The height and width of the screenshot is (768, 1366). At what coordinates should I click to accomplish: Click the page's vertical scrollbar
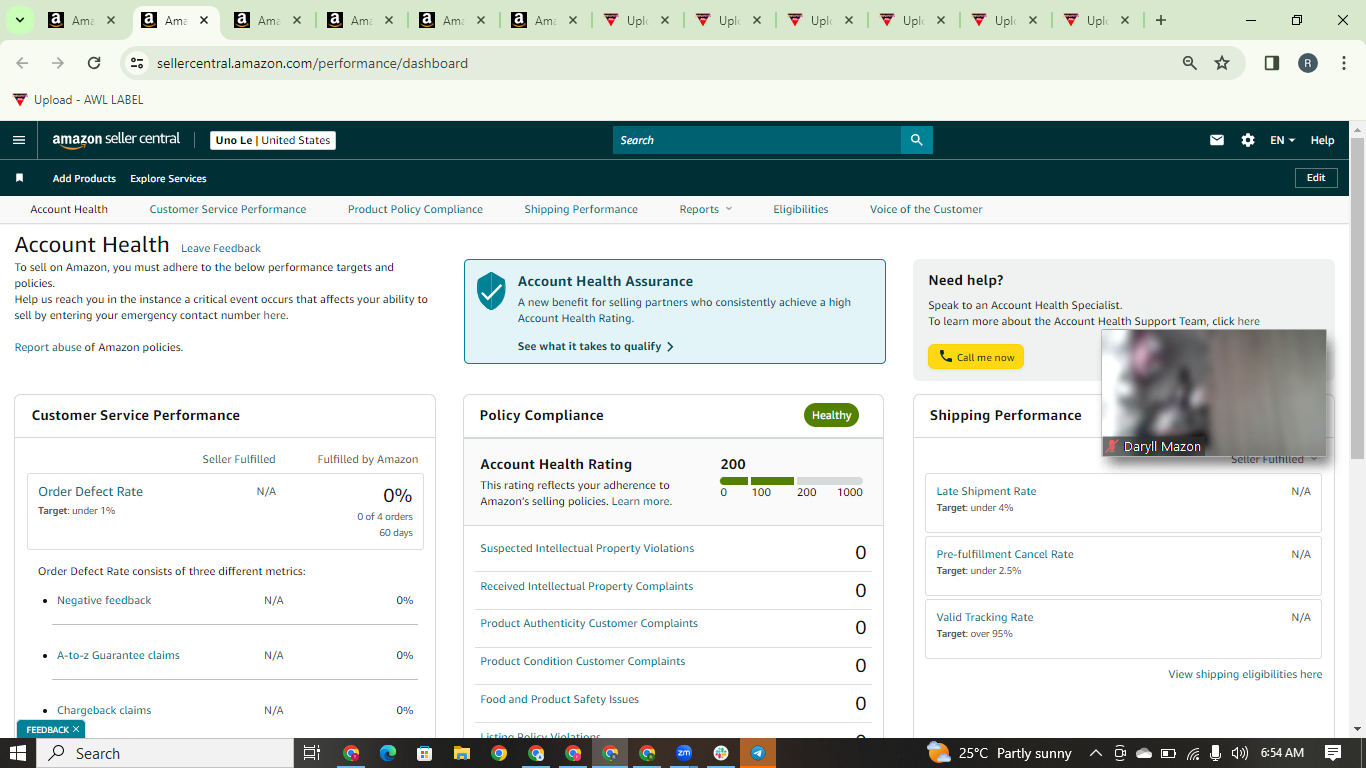tap(1357, 300)
